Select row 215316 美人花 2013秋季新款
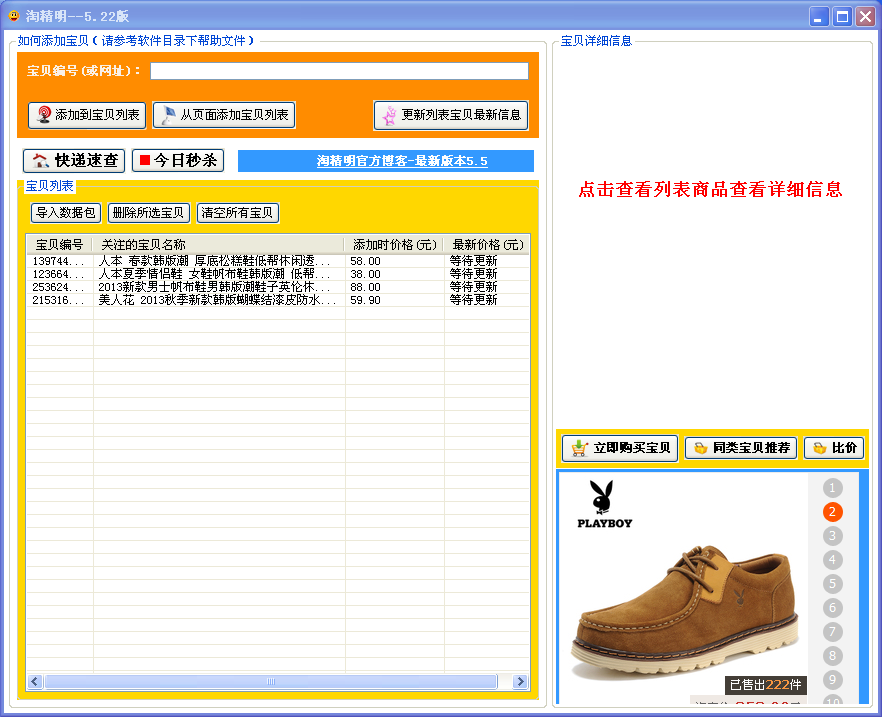882x717 pixels. 278,300
